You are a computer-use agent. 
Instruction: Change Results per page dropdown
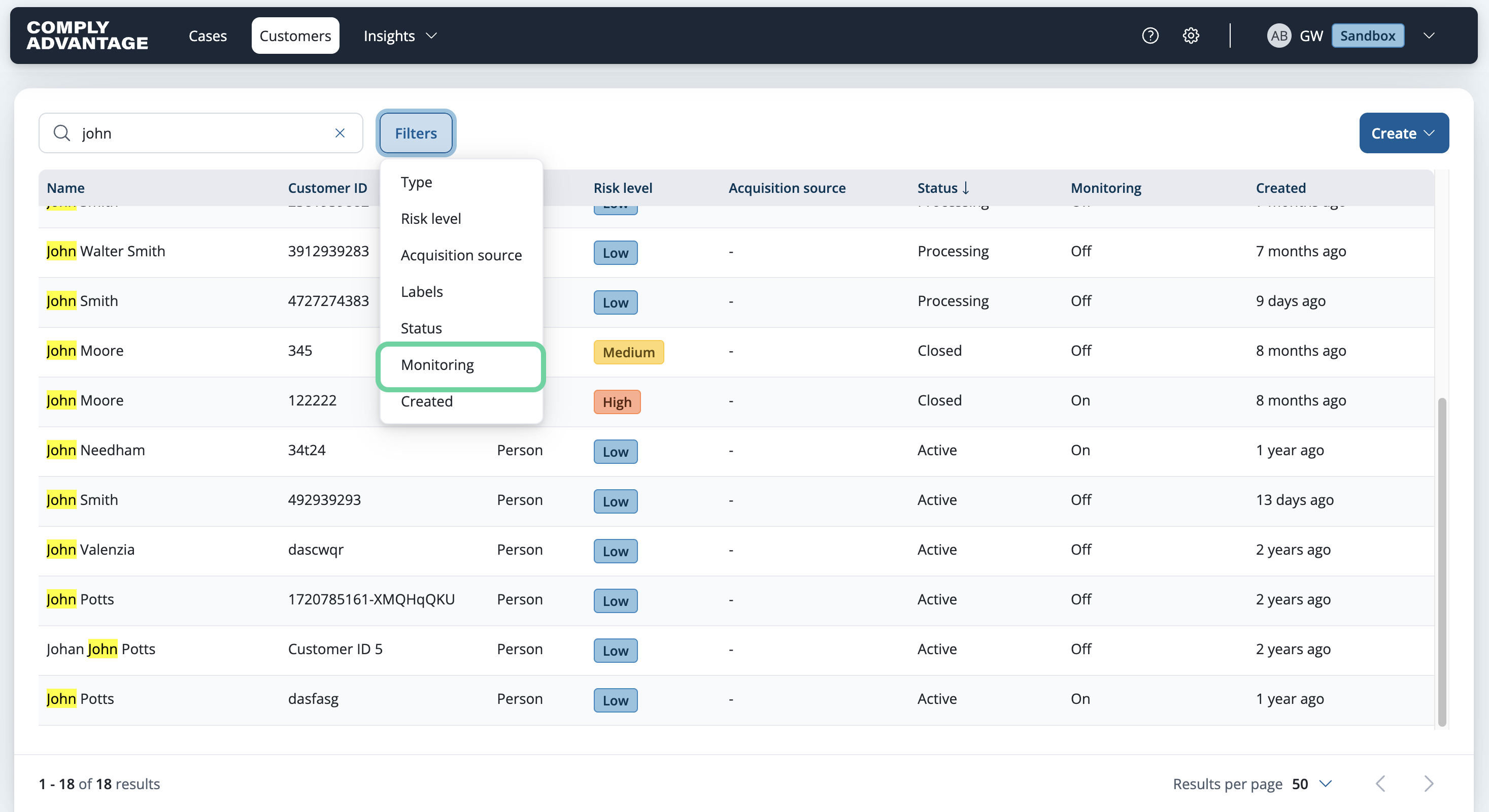point(1312,784)
